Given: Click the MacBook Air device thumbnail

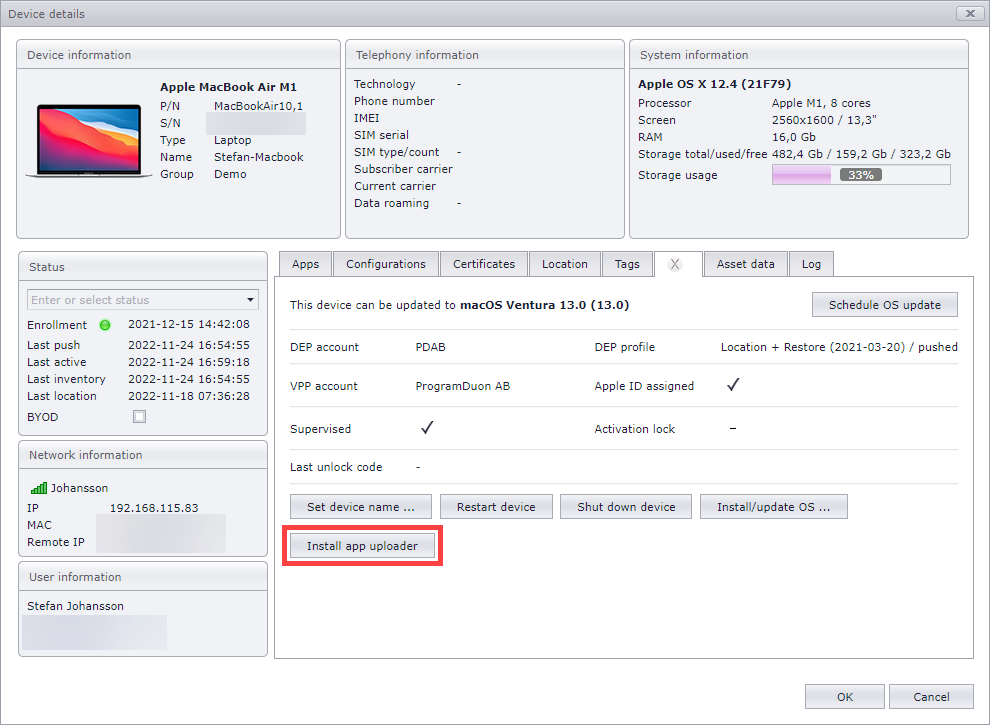Looking at the screenshot, I should click(88, 141).
